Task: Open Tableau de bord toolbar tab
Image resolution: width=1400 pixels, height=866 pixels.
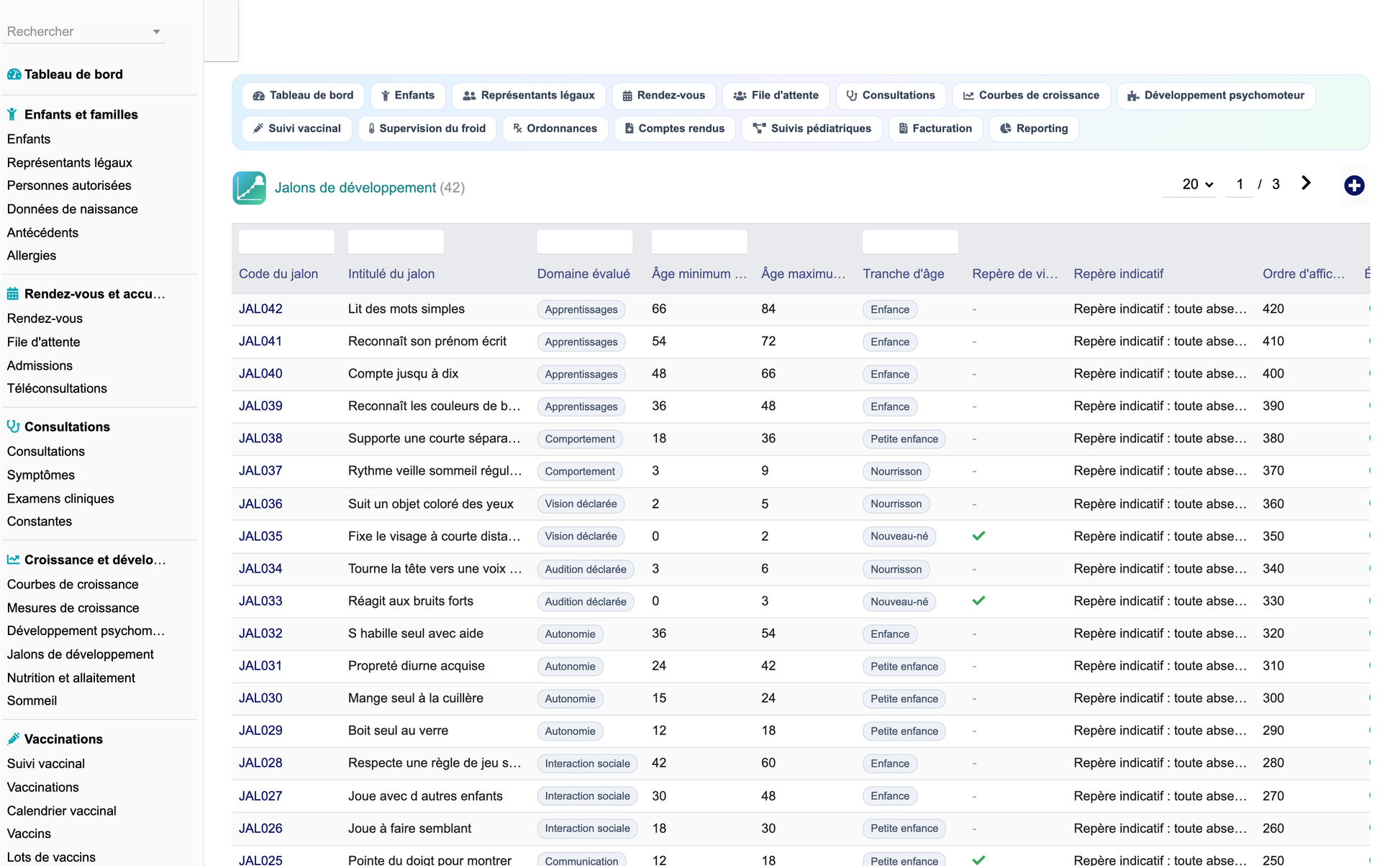Action: pyautogui.click(x=304, y=96)
